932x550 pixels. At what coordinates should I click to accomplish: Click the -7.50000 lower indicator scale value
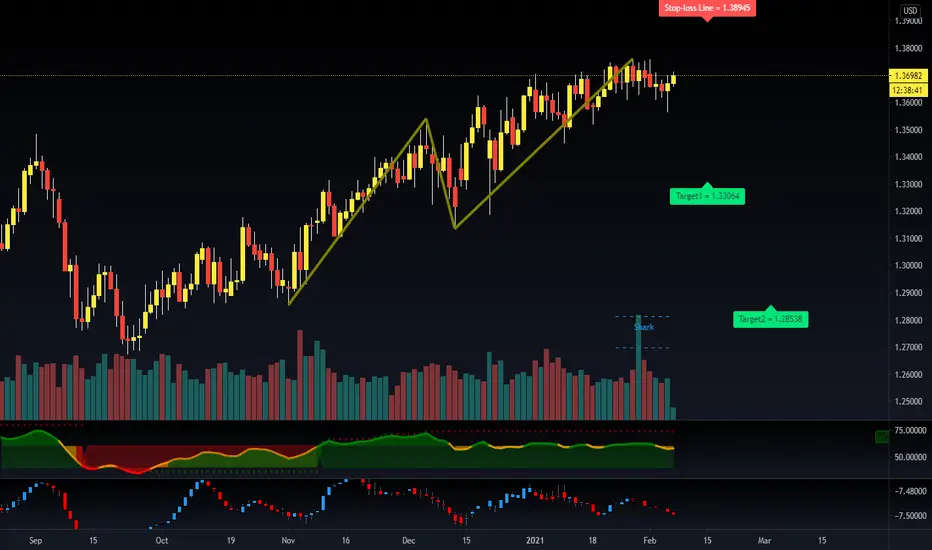(911, 516)
